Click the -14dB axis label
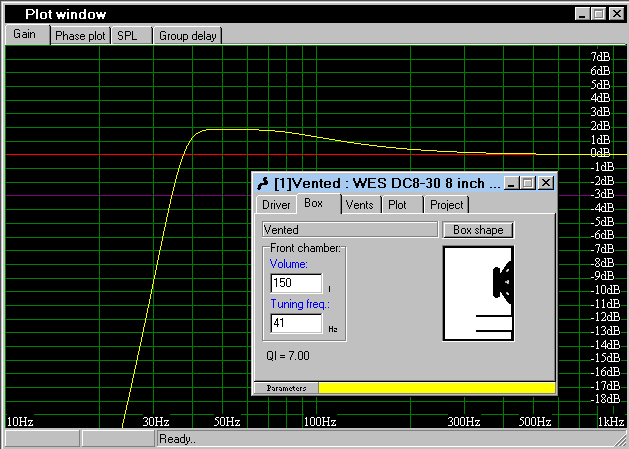This screenshot has width=629, height=449. pos(605,345)
